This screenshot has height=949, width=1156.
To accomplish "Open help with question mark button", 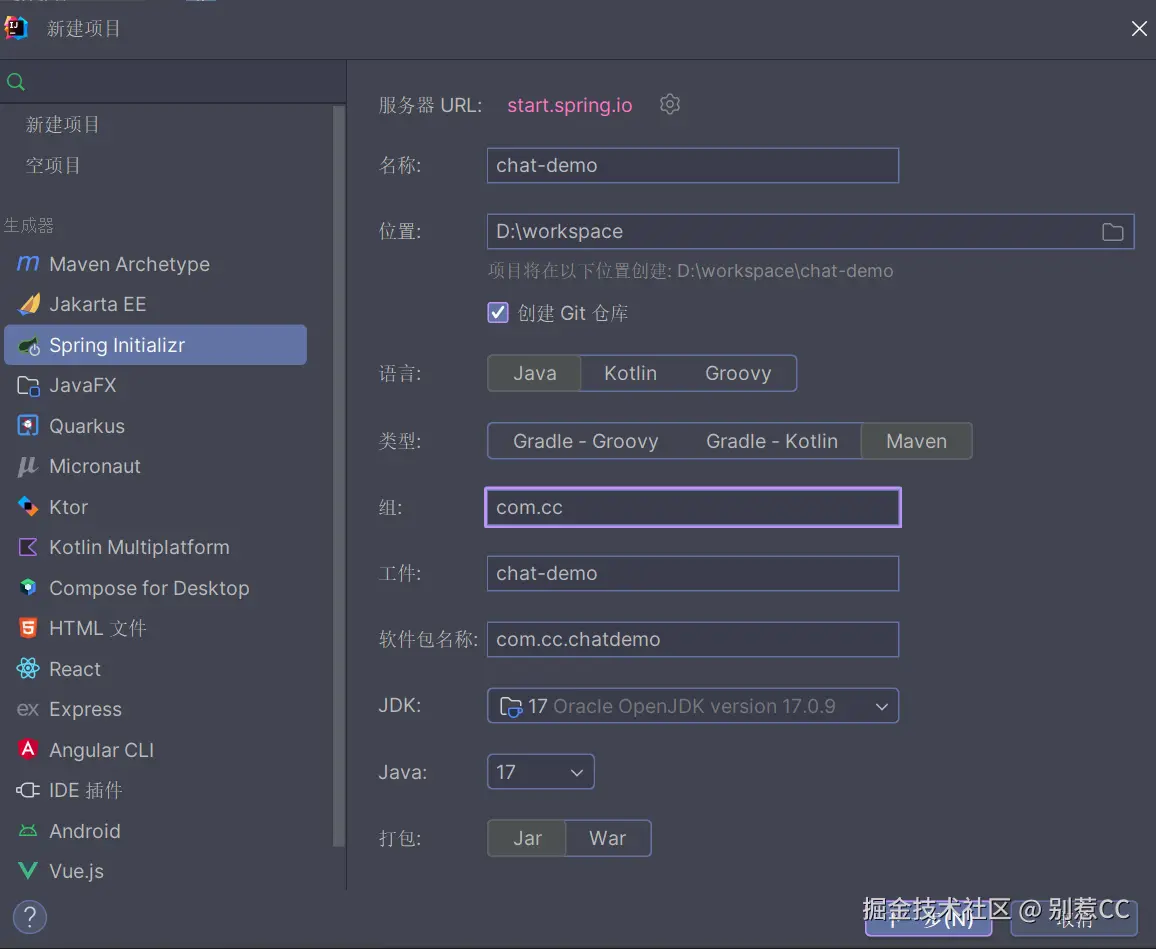I will coord(29,917).
